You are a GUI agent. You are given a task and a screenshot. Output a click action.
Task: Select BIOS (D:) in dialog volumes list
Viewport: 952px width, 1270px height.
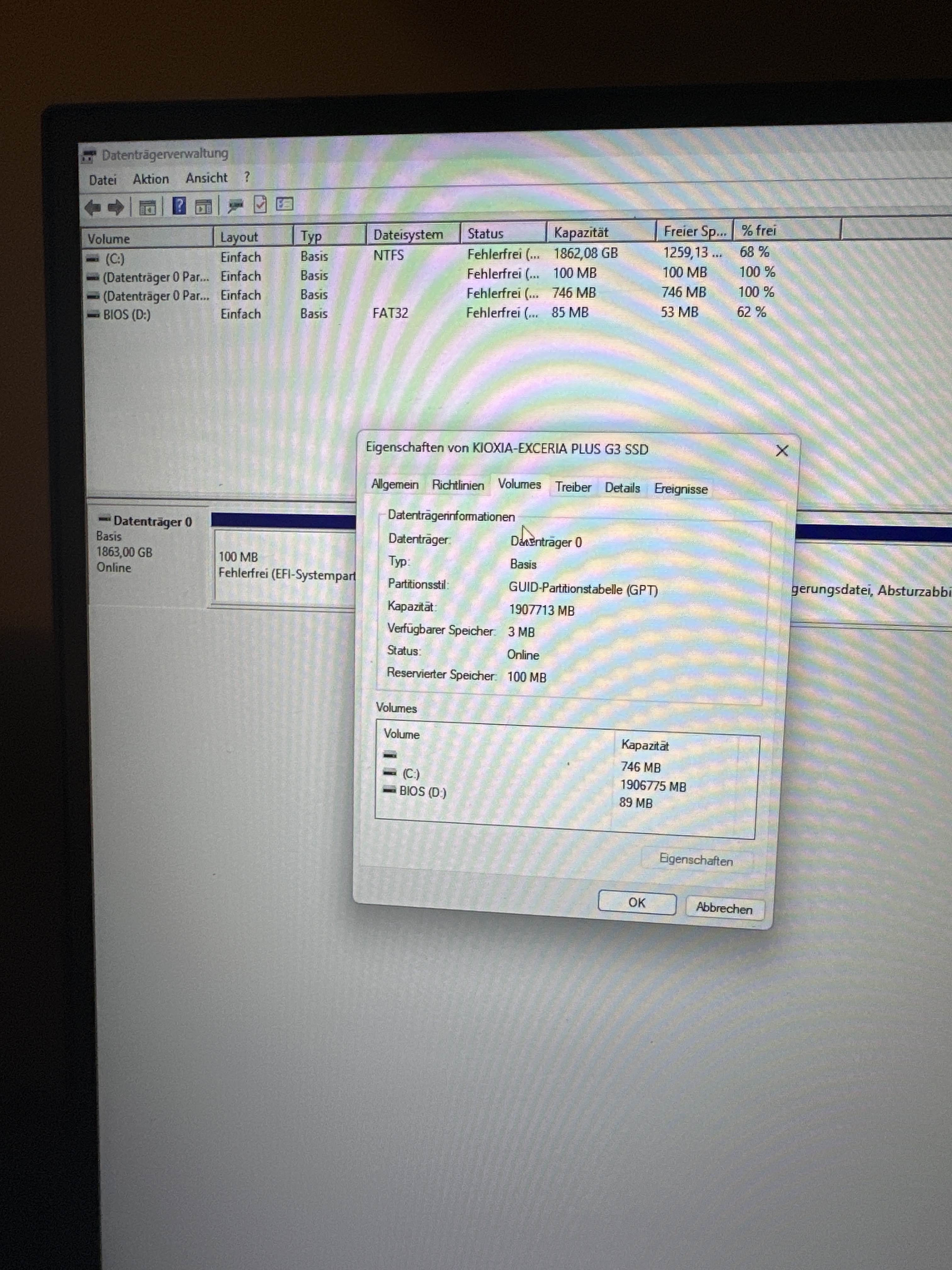422,792
